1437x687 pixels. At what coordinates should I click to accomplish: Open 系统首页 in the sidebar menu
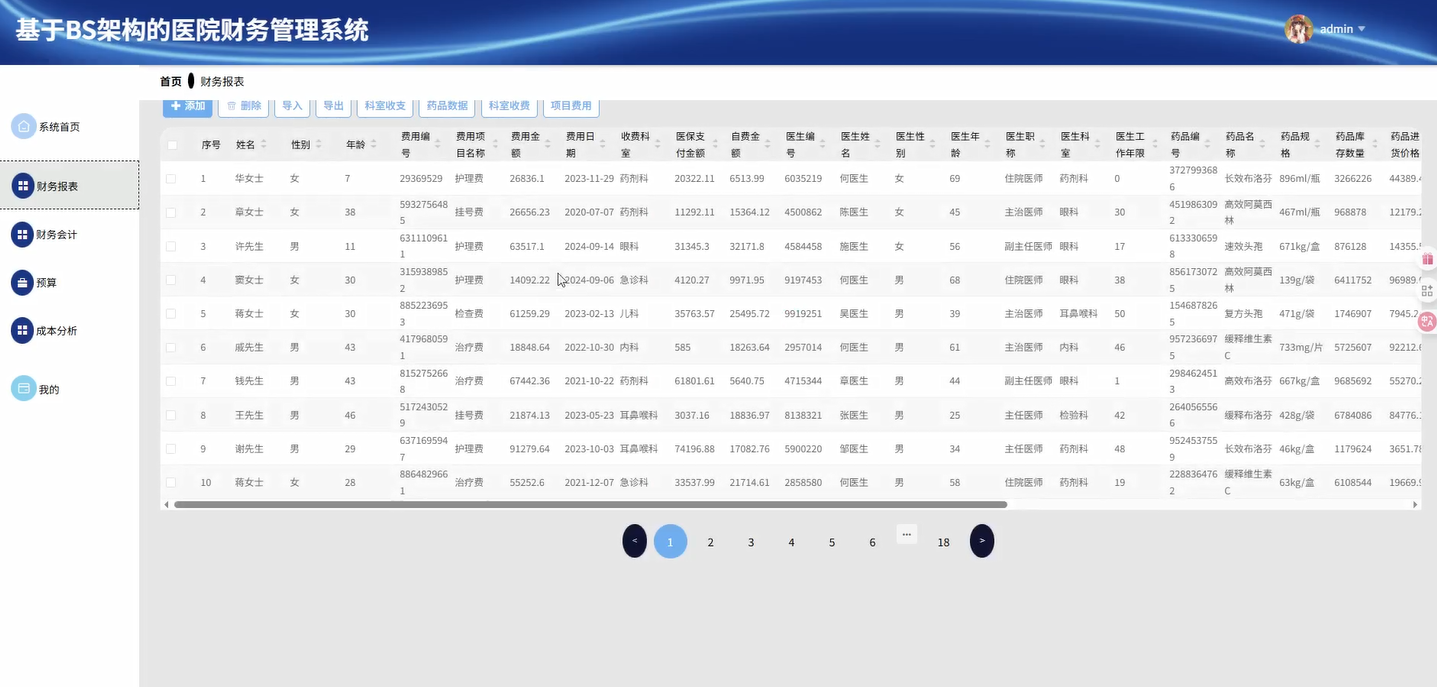coord(59,127)
